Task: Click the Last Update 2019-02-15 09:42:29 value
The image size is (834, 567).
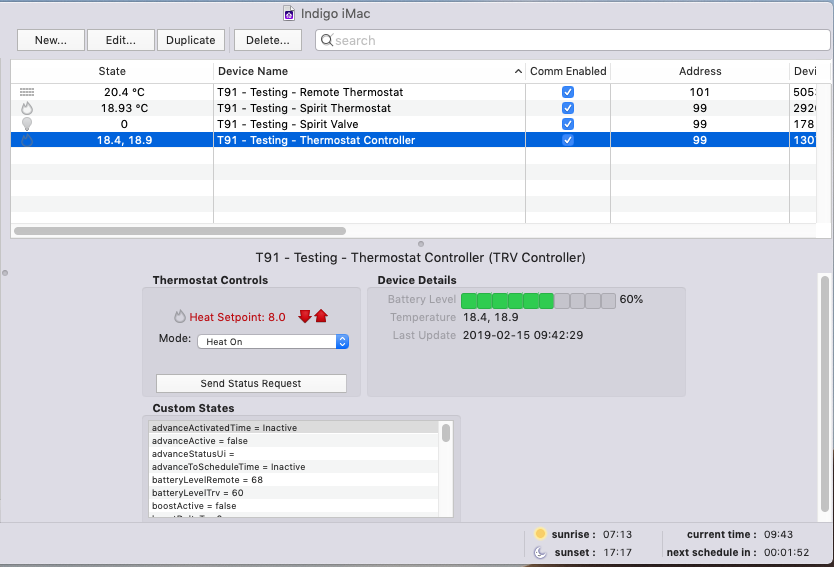Action: [523, 335]
